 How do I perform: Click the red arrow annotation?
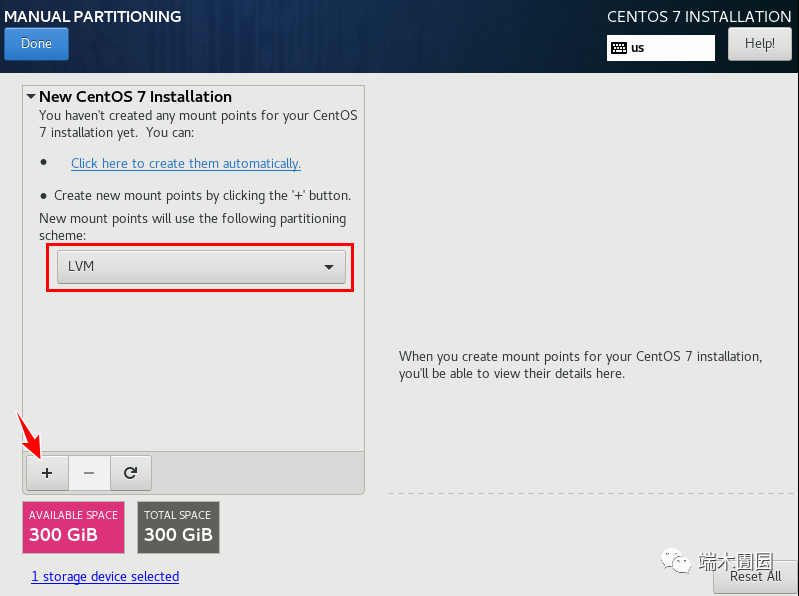click(x=29, y=434)
